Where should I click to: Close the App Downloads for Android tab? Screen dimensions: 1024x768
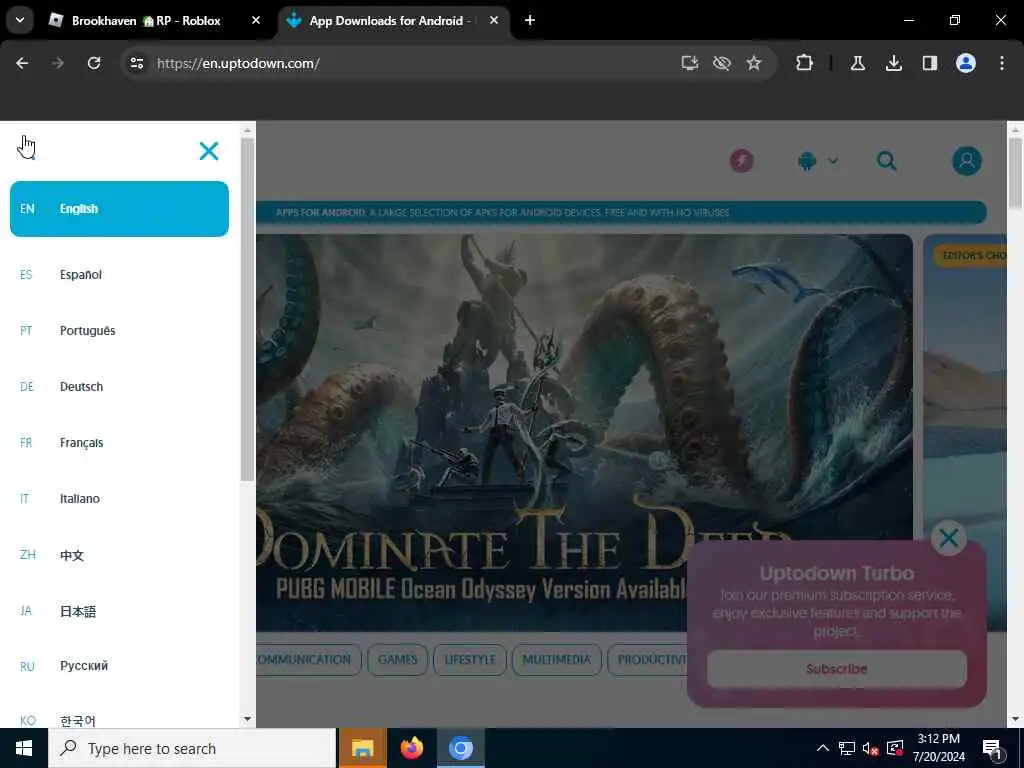[x=494, y=20]
